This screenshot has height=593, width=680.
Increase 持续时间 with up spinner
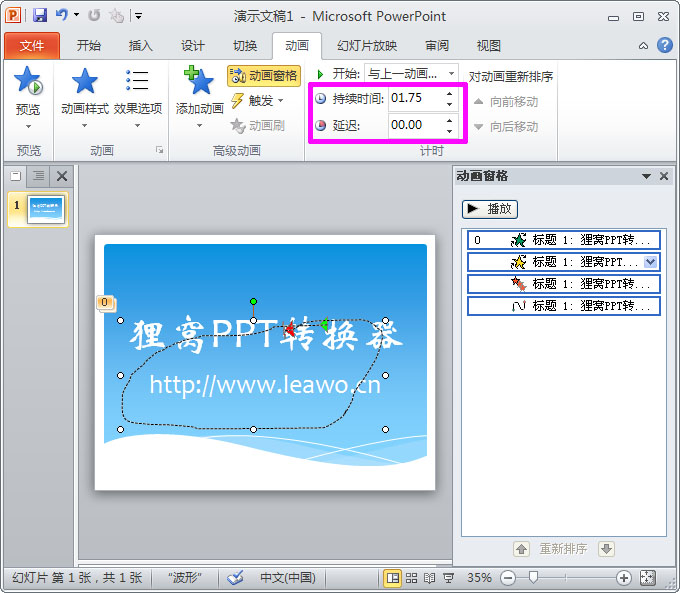[450, 93]
